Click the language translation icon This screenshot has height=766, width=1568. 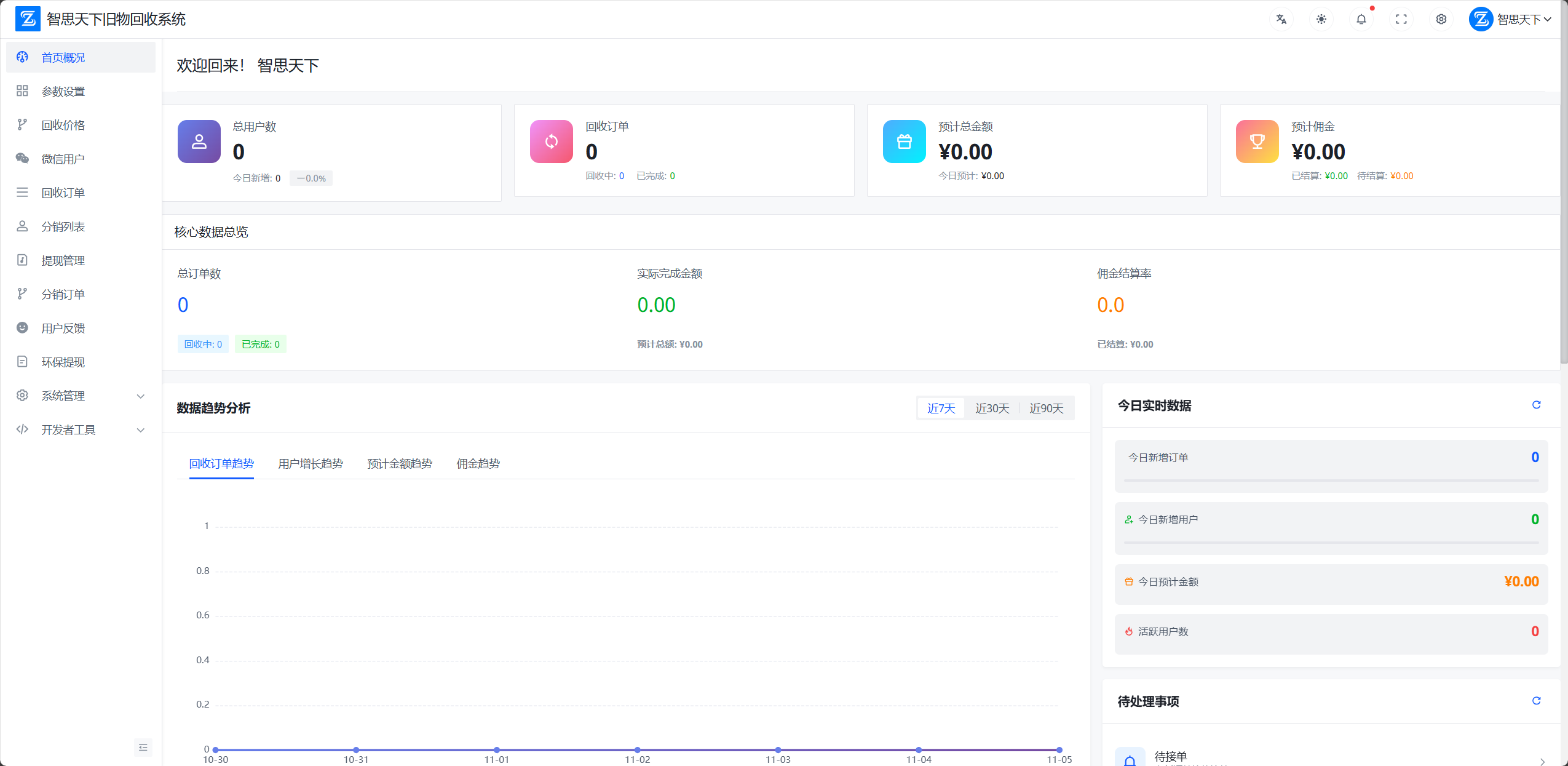1281,19
